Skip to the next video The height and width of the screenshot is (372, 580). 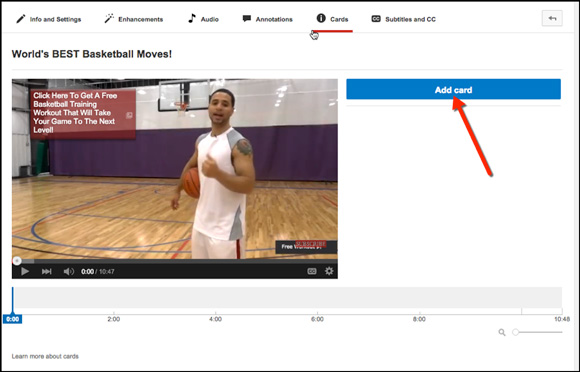click(46, 271)
